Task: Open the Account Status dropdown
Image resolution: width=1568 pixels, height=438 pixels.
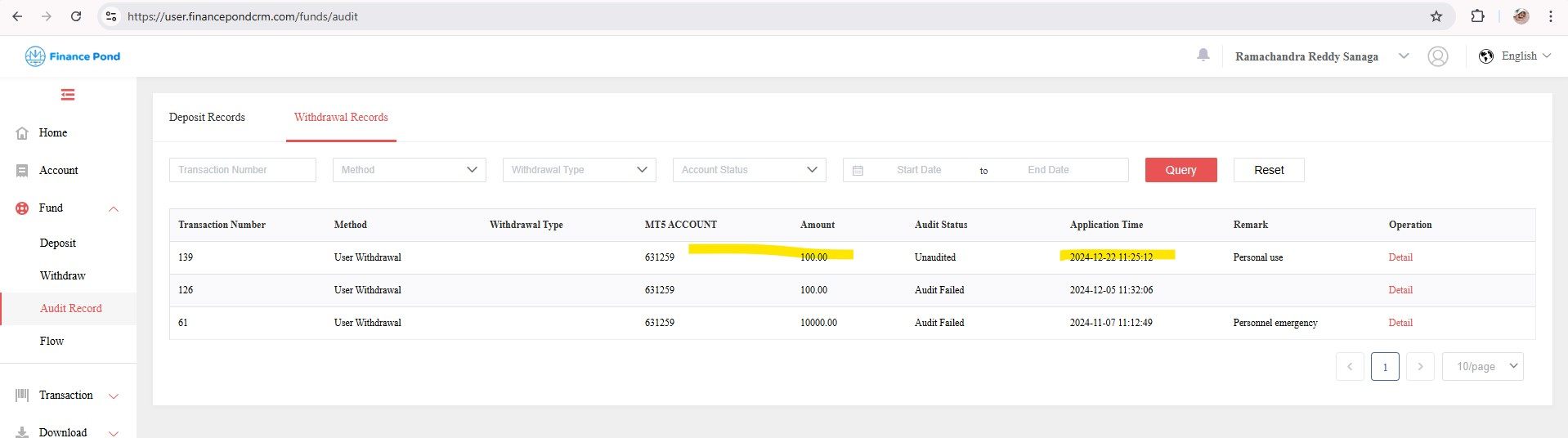Action: [x=749, y=170]
